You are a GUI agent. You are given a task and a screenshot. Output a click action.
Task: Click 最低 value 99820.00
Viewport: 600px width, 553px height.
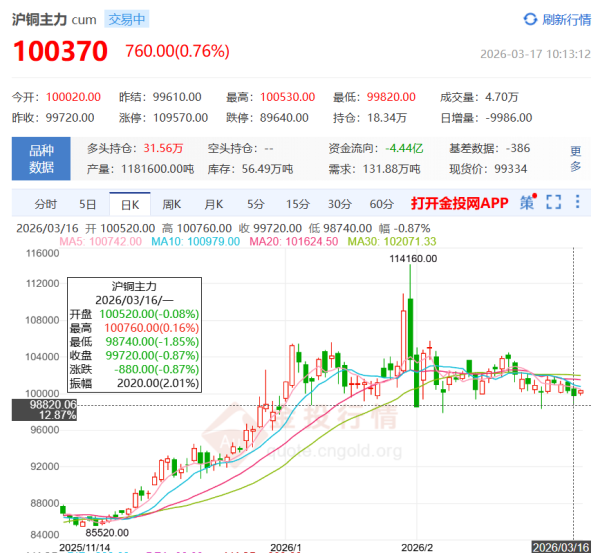(391, 97)
